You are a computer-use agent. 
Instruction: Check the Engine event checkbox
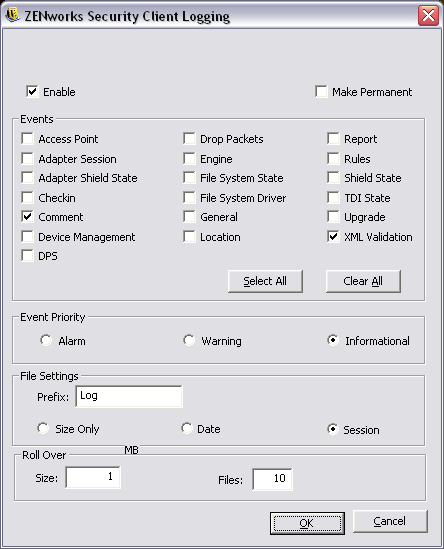click(189, 159)
